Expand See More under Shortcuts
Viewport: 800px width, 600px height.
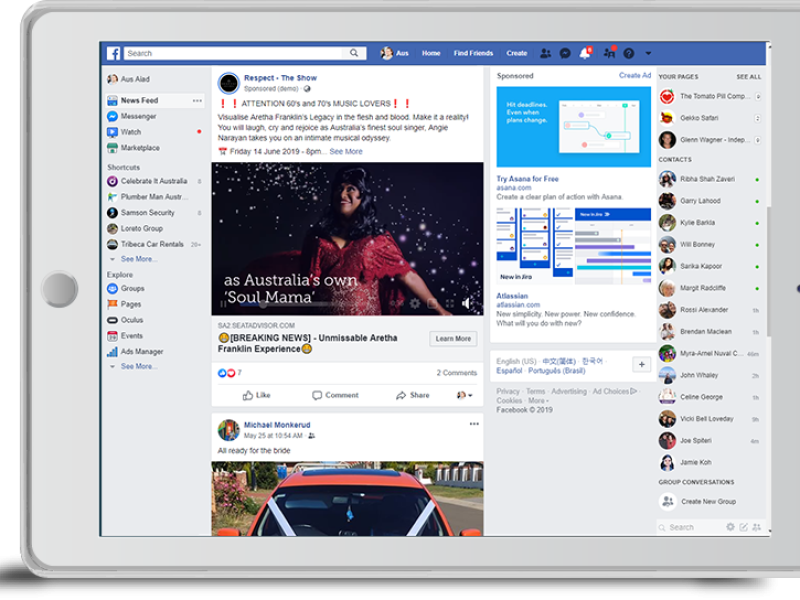pos(138,259)
